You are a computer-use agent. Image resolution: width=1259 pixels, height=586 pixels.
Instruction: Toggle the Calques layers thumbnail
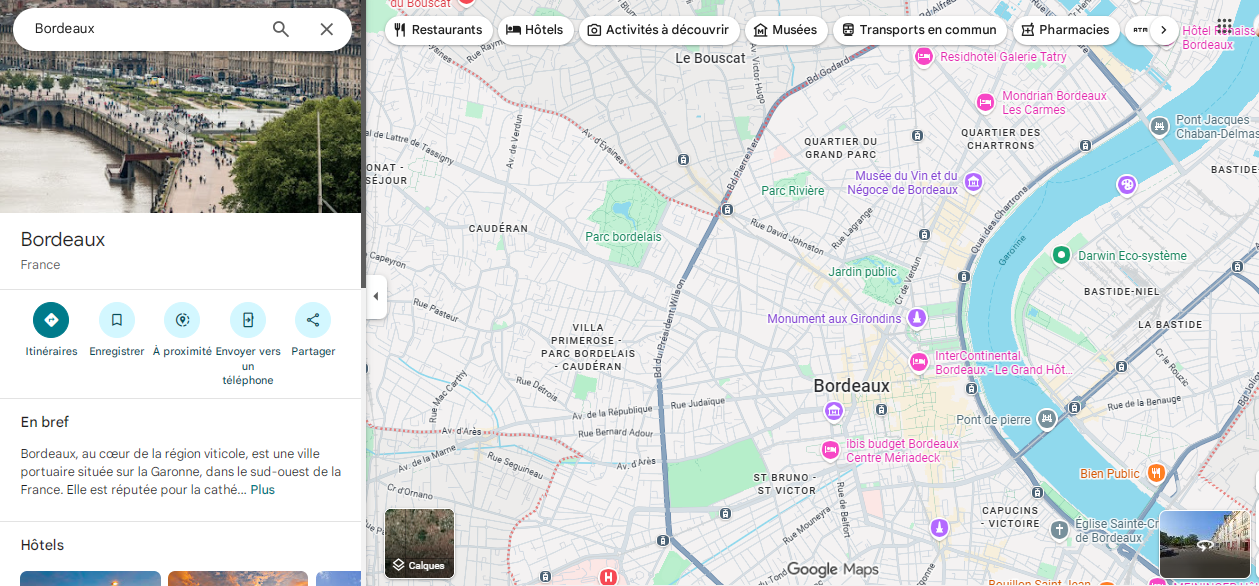tap(419, 543)
